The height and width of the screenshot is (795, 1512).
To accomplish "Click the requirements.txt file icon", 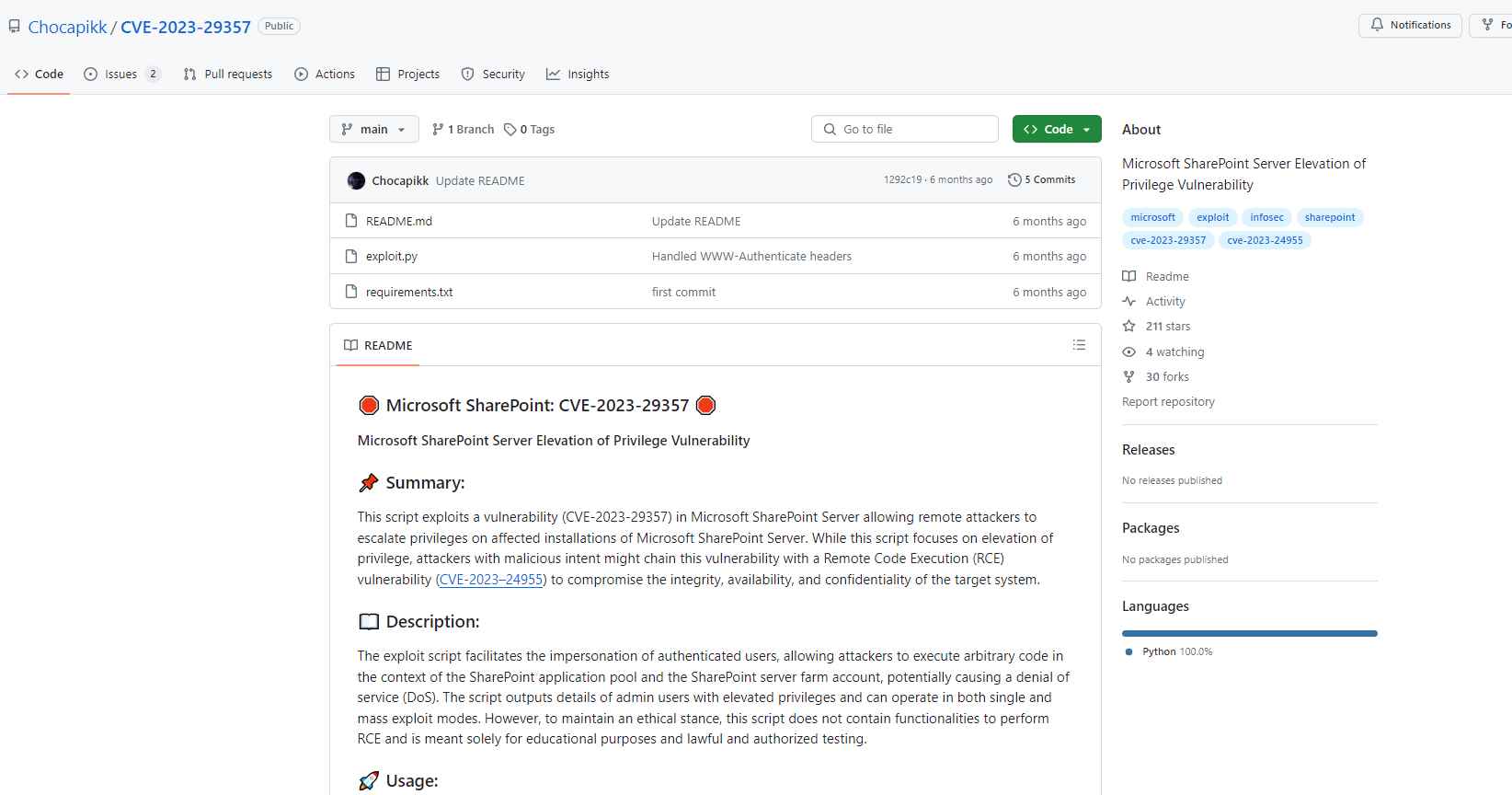I will pos(350,292).
